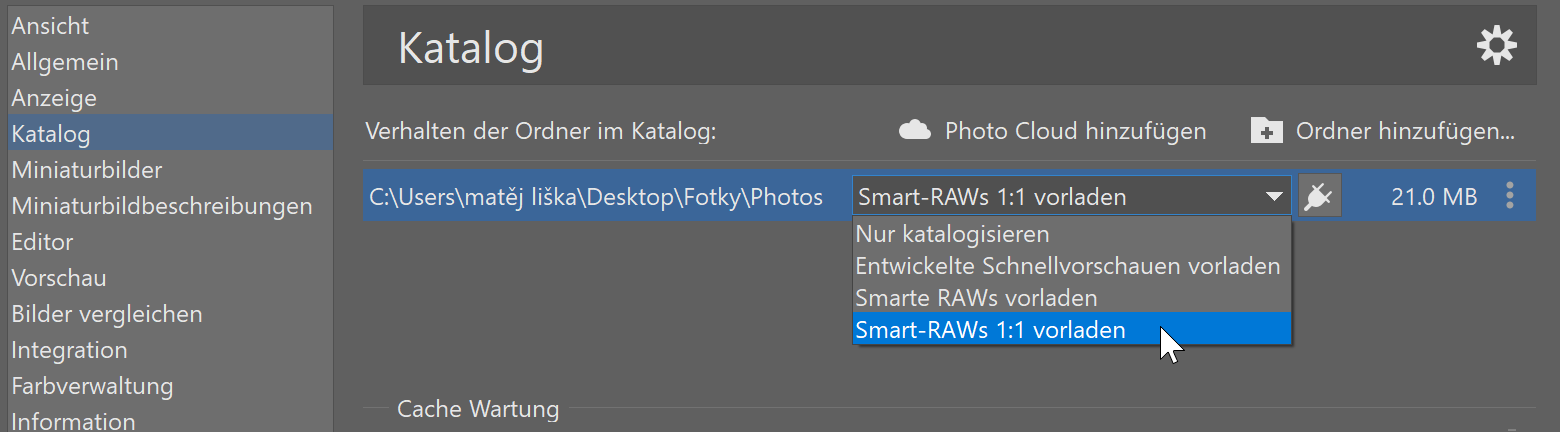Click the cloud icon for Photo Cloud

pos(915,131)
